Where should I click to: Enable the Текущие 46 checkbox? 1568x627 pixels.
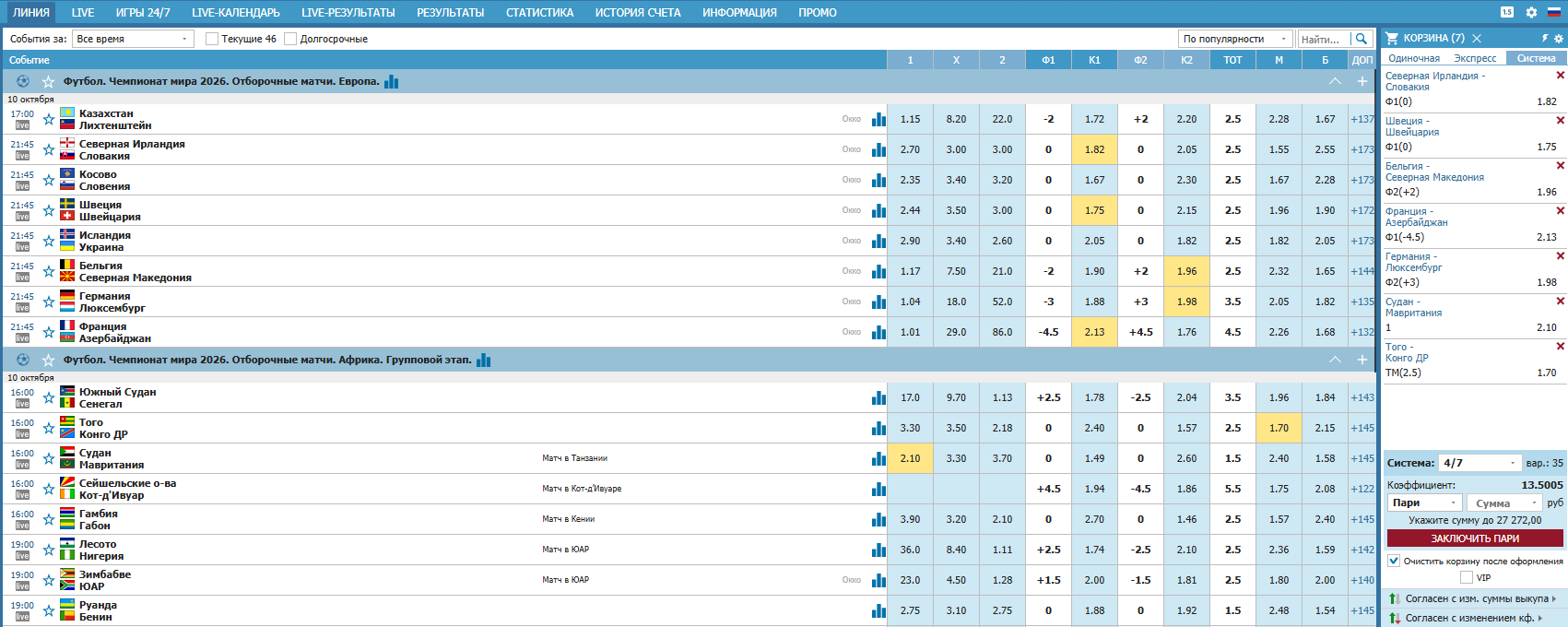pyautogui.click(x=212, y=39)
